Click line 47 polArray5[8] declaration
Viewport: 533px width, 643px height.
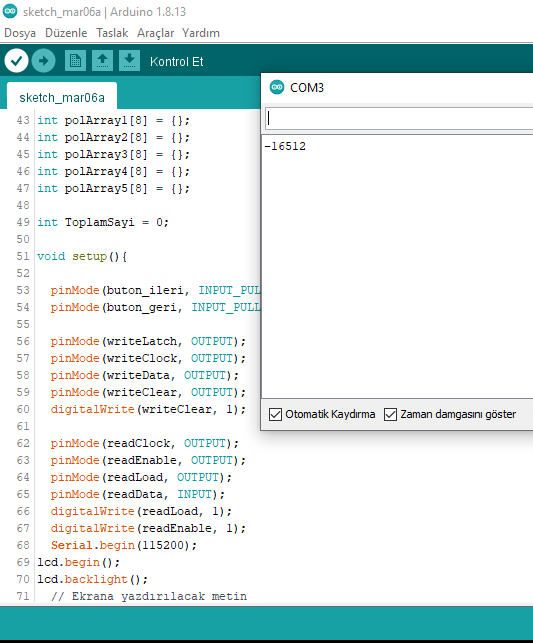coord(114,189)
